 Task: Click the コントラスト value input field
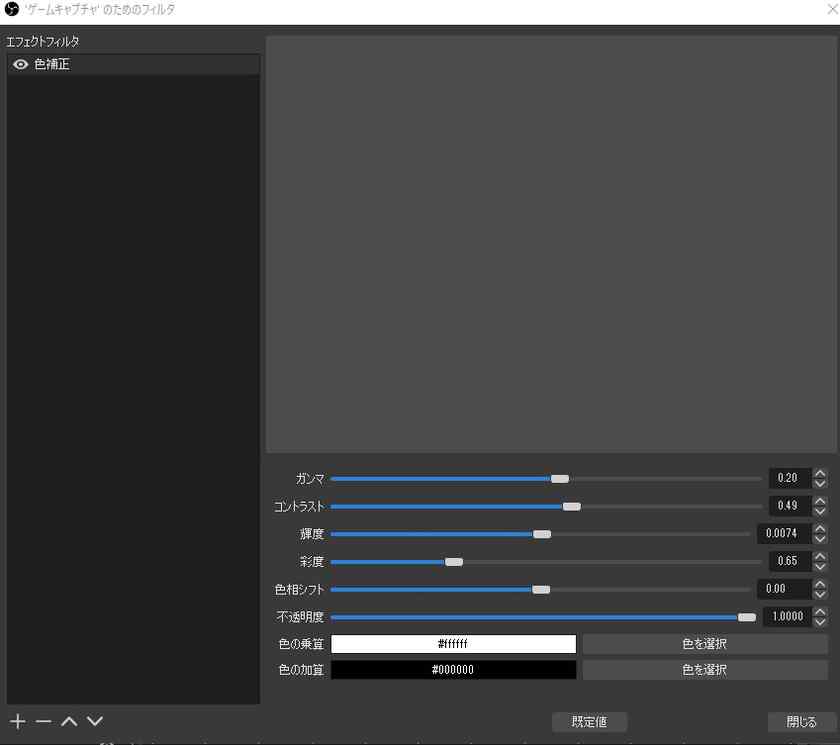click(x=788, y=506)
